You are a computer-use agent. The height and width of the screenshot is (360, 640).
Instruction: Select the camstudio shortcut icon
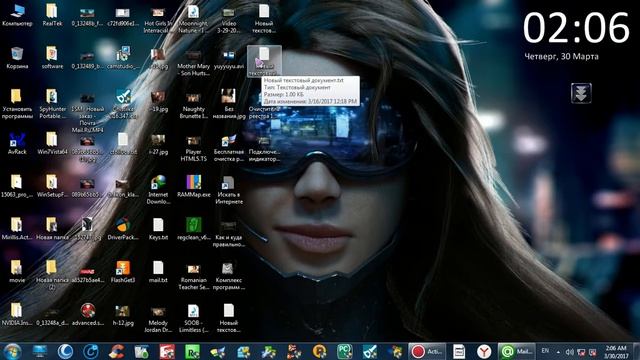[x=122, y=58]
